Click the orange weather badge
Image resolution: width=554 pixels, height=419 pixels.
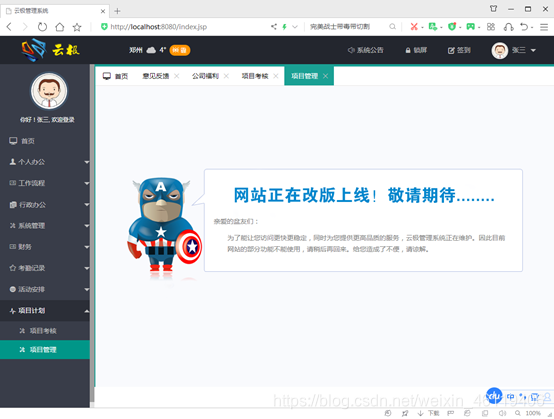(180, 50)
